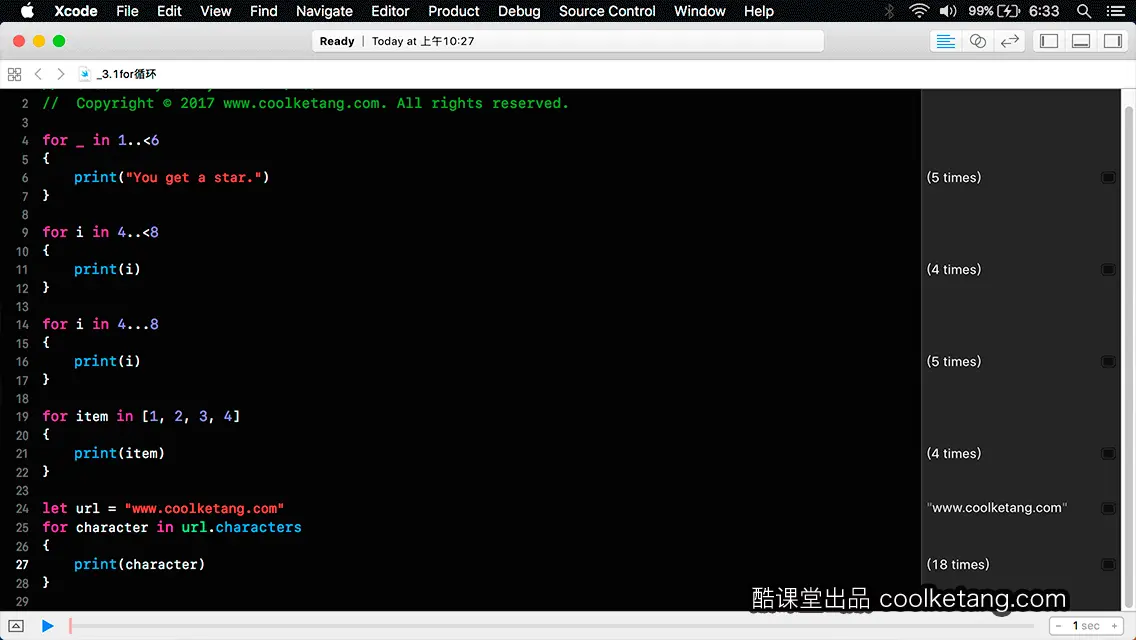The height and width of the screenshot is (640, 1136).
Task: Toggle the Utilities panel
Action: click(1112, 41)
